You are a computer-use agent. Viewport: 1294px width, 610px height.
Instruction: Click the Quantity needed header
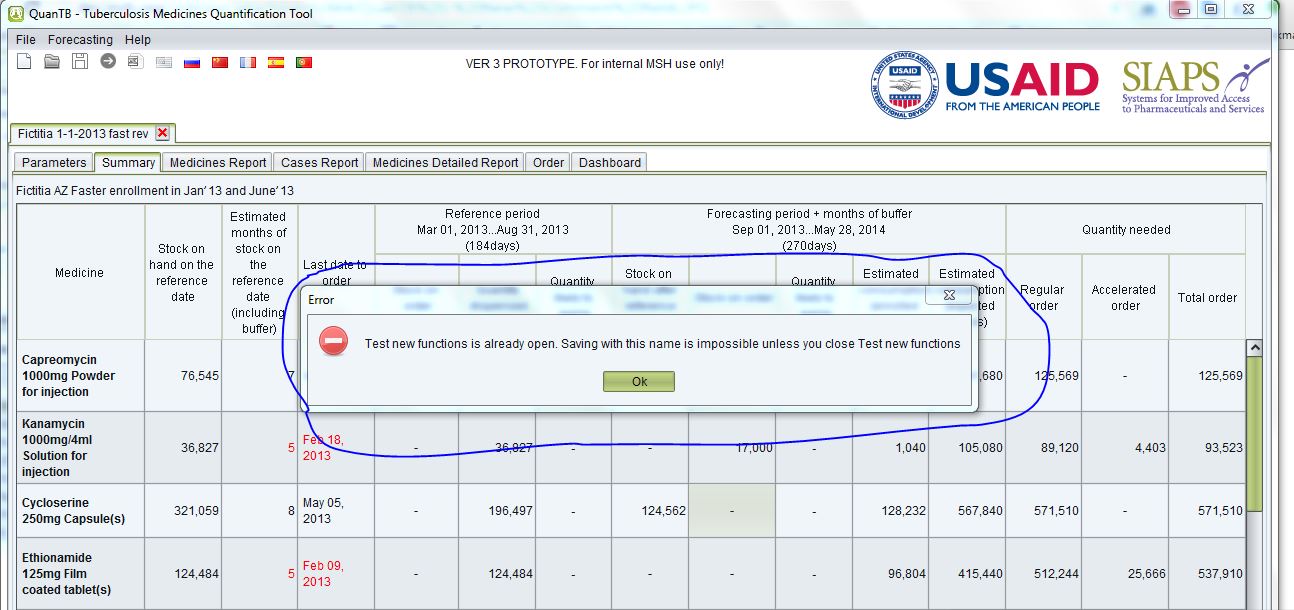point(1126,229)
